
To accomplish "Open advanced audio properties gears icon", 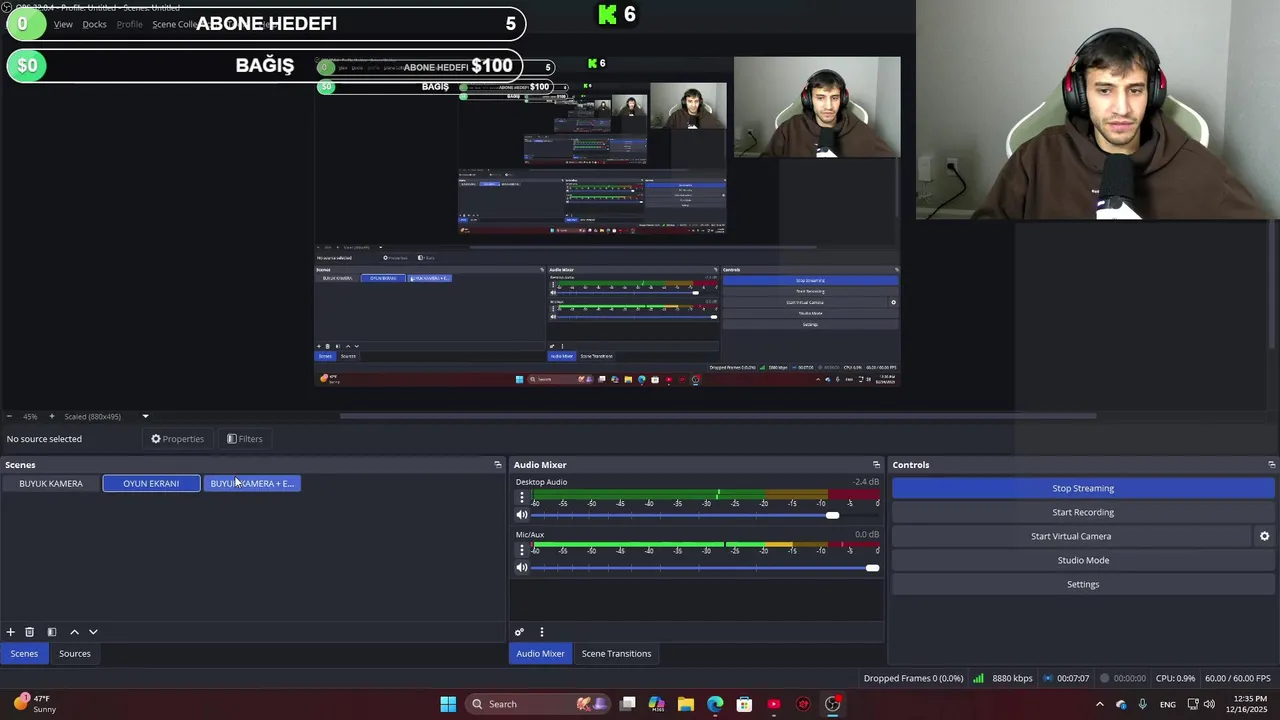I will point(519,632).
